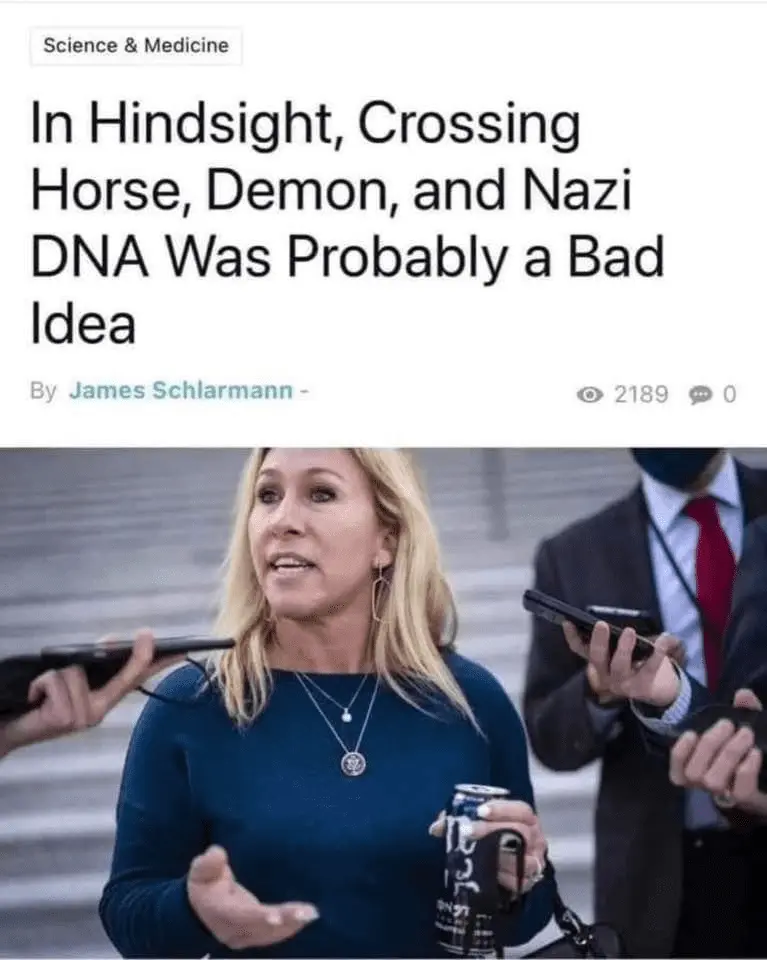Open the Science & Medicine category tag
Screen dimensions: 767x960
tap(135, 46)
